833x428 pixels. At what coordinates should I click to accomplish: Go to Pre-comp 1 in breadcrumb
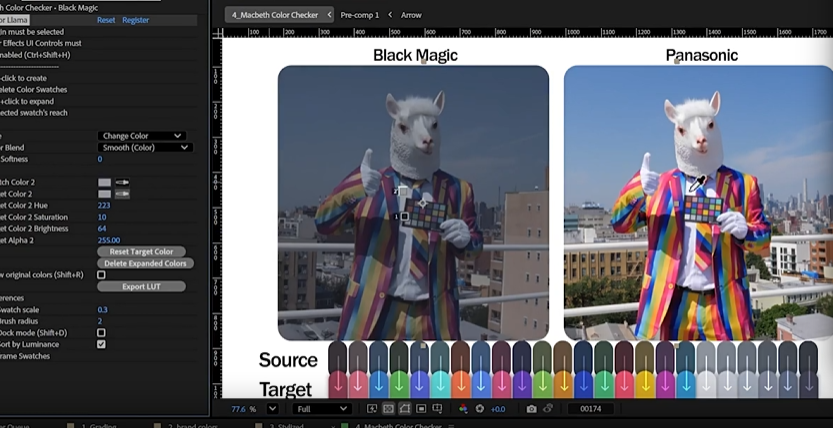(x=360, y=15)
